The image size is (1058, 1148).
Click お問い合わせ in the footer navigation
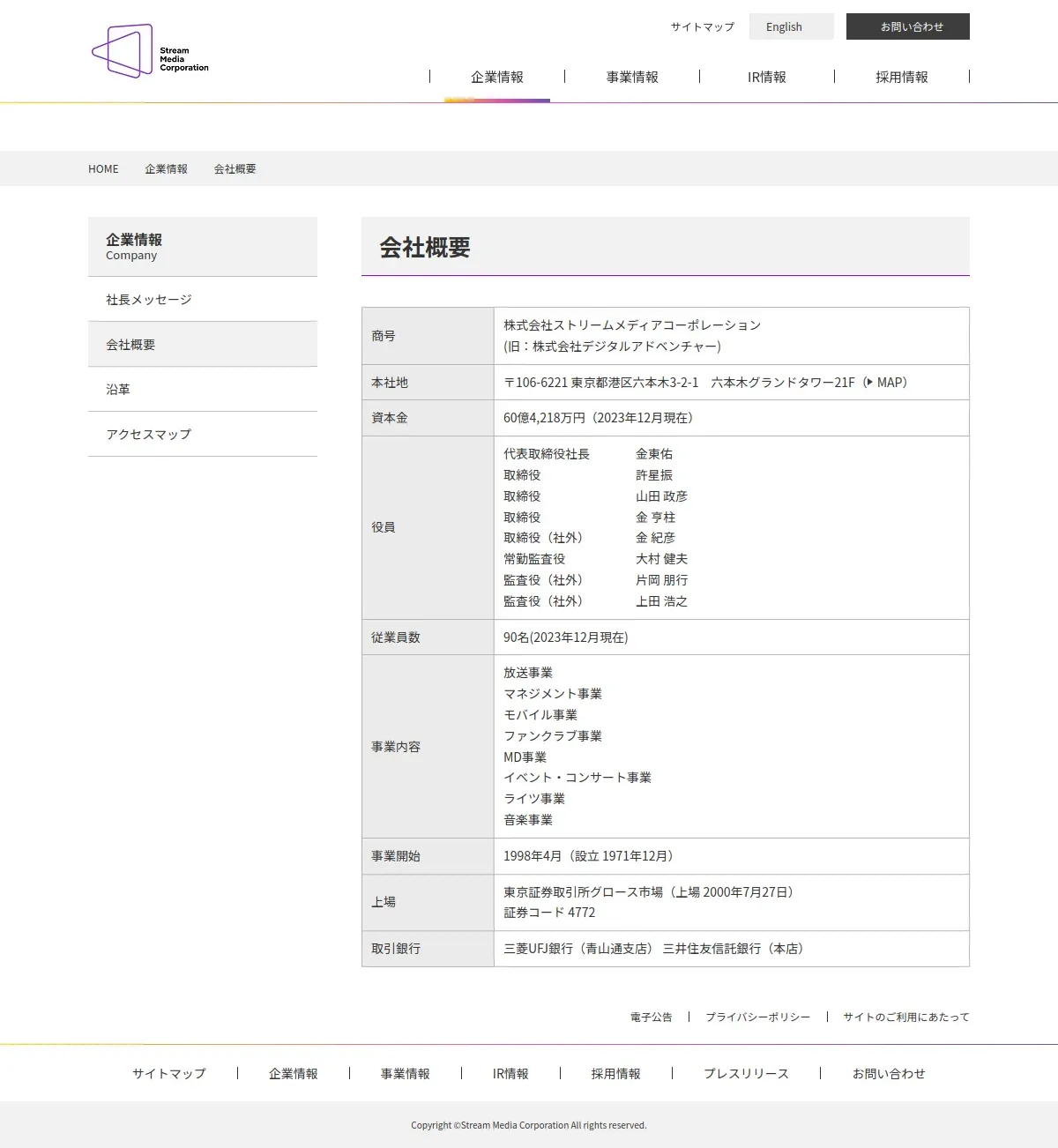point(889,1073)
